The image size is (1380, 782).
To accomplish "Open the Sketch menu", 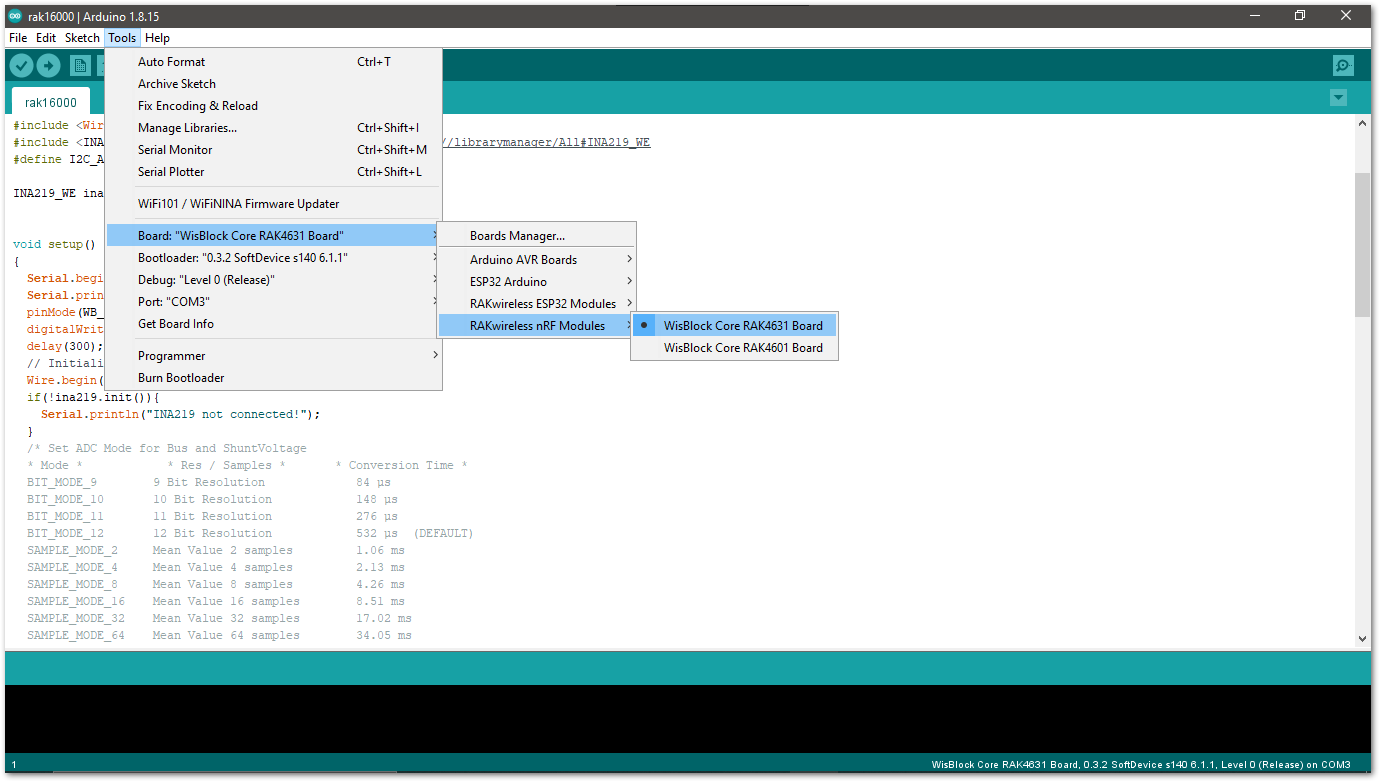I will coord(82,38).
